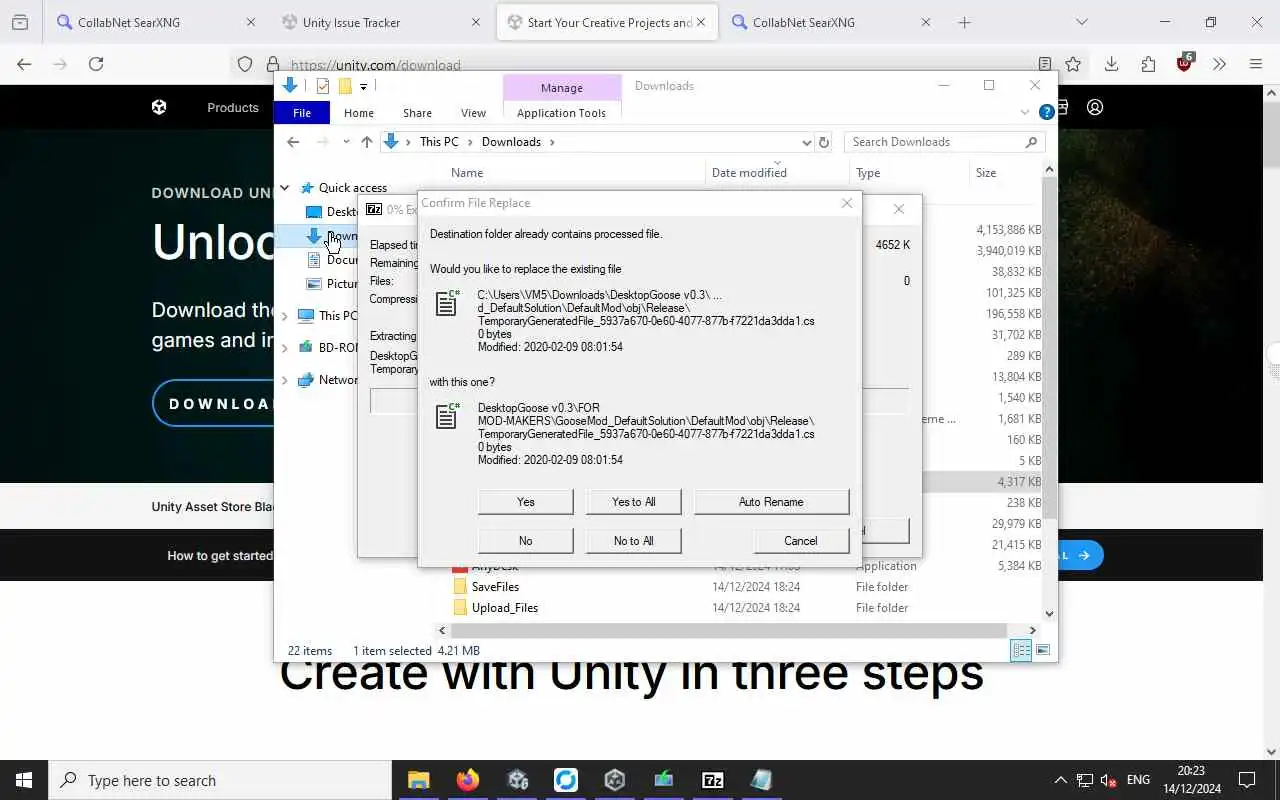Image resolution: width=1280 pixels, height=800 pixels.
Task: Open the Home ribbon tab
Action: point(359,113)
